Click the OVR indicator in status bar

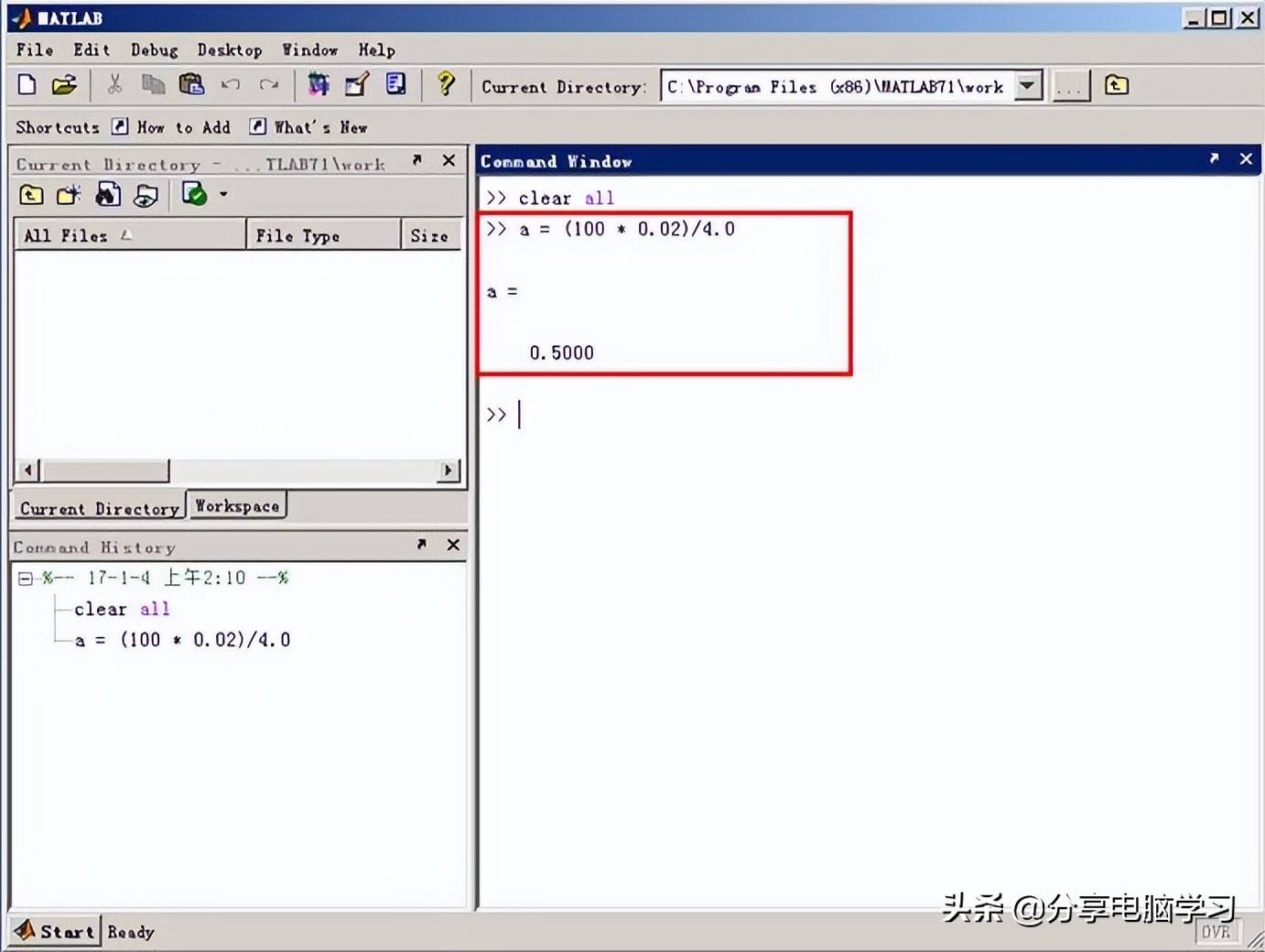pos(1216,932)
